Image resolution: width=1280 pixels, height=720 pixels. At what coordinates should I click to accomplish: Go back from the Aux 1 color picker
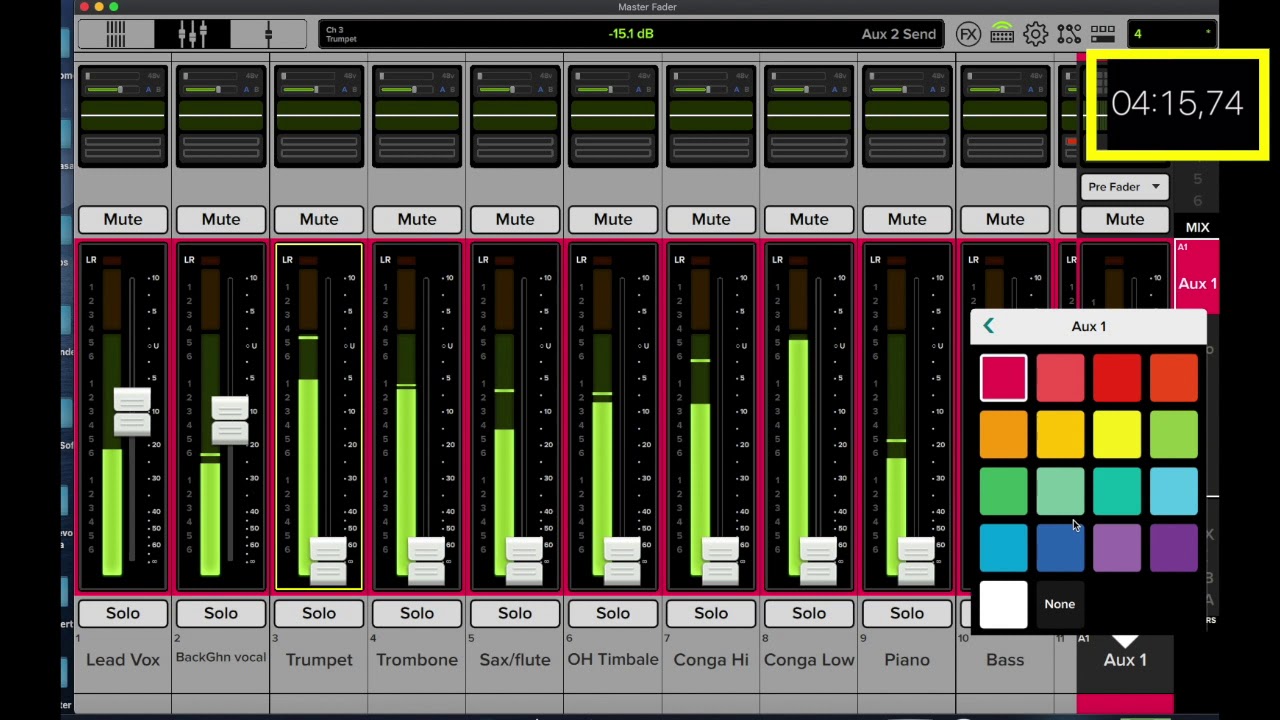pyautogui.click(x=988, y=326)
